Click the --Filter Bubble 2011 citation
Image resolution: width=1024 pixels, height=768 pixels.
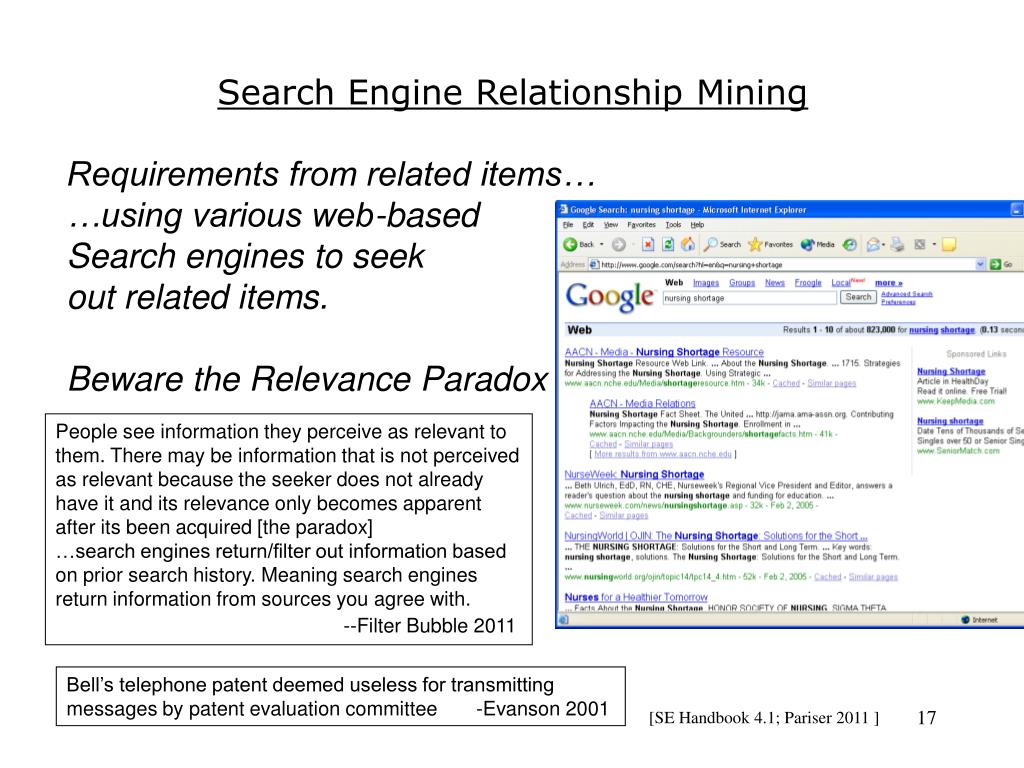tap(429, 626)
